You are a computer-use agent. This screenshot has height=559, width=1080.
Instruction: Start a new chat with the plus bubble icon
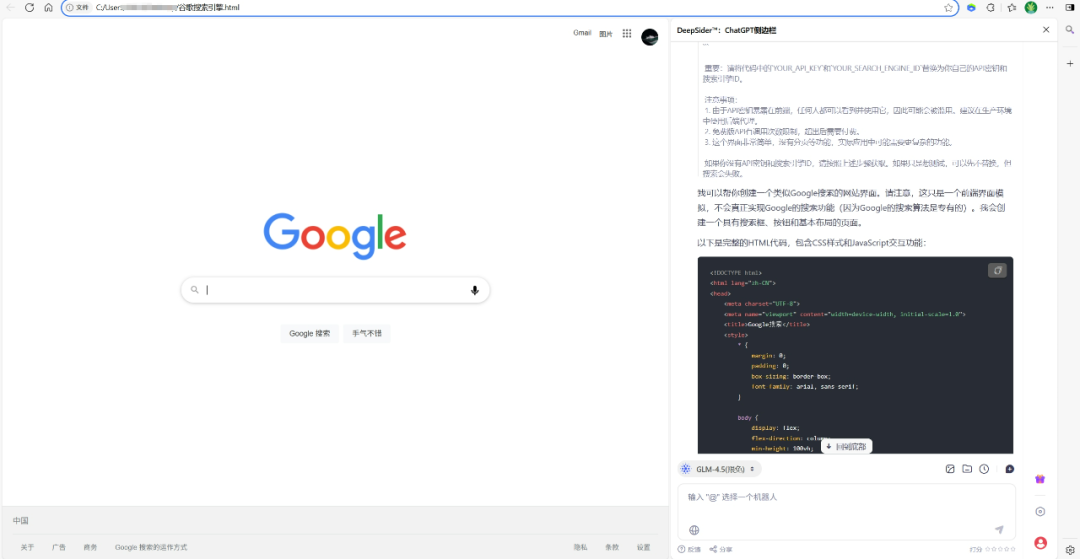1009,469
